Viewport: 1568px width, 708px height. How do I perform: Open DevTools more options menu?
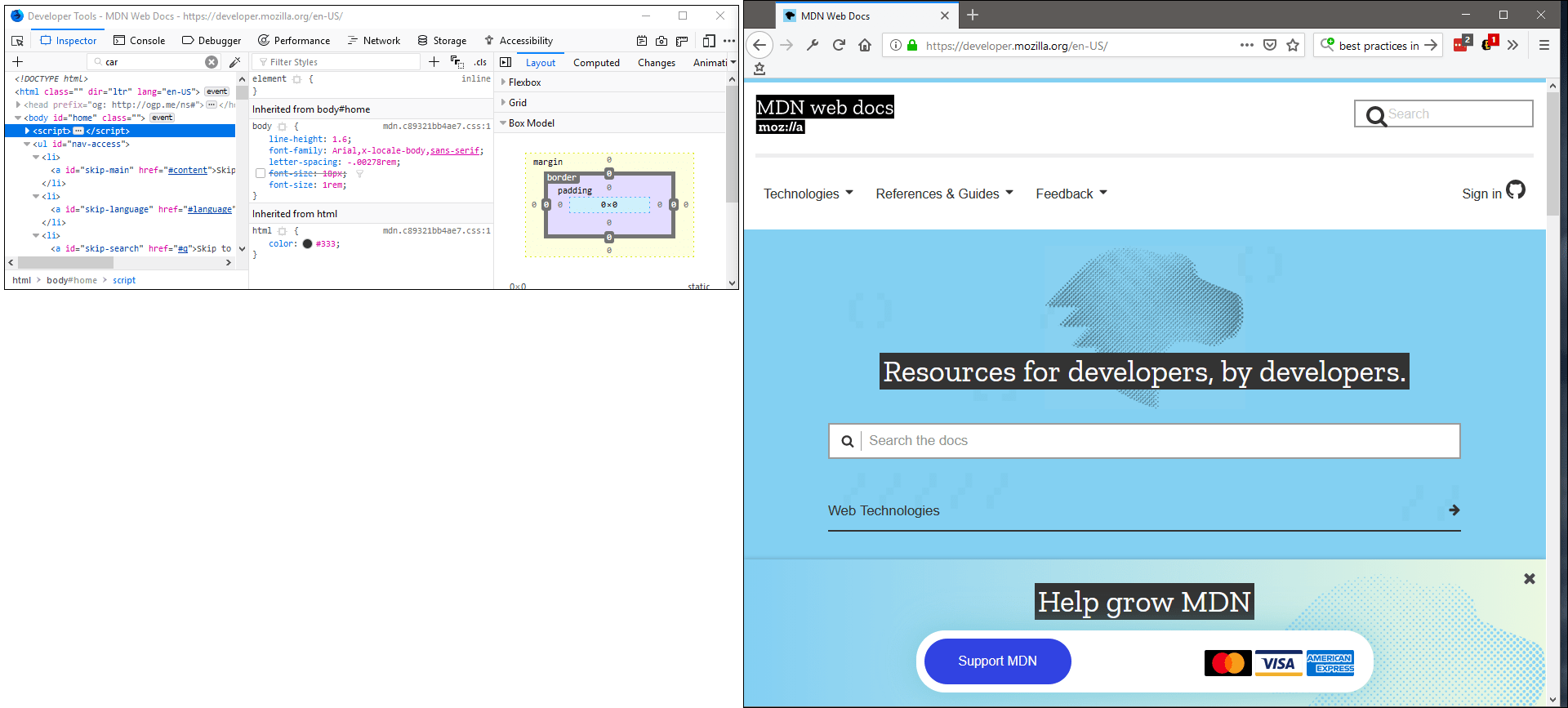pyautogui.click(x=729, y=41)
